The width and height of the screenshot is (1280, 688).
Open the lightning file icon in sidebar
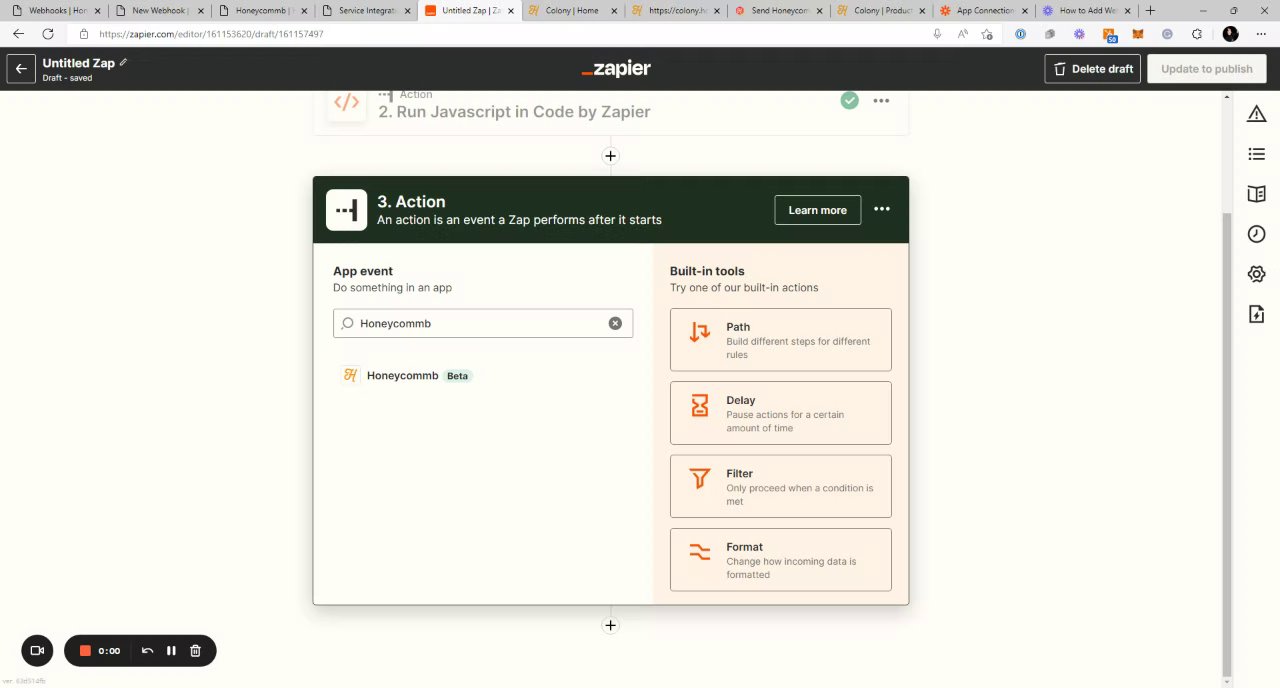pos(1257,314)
